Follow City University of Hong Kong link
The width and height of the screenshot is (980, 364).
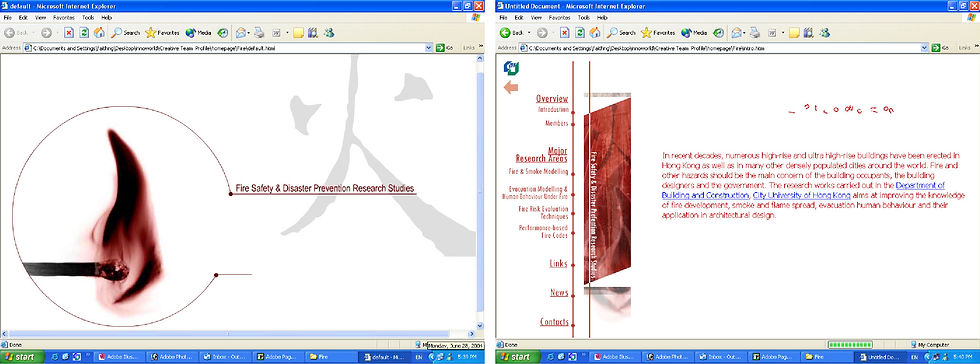coord(802,195)
